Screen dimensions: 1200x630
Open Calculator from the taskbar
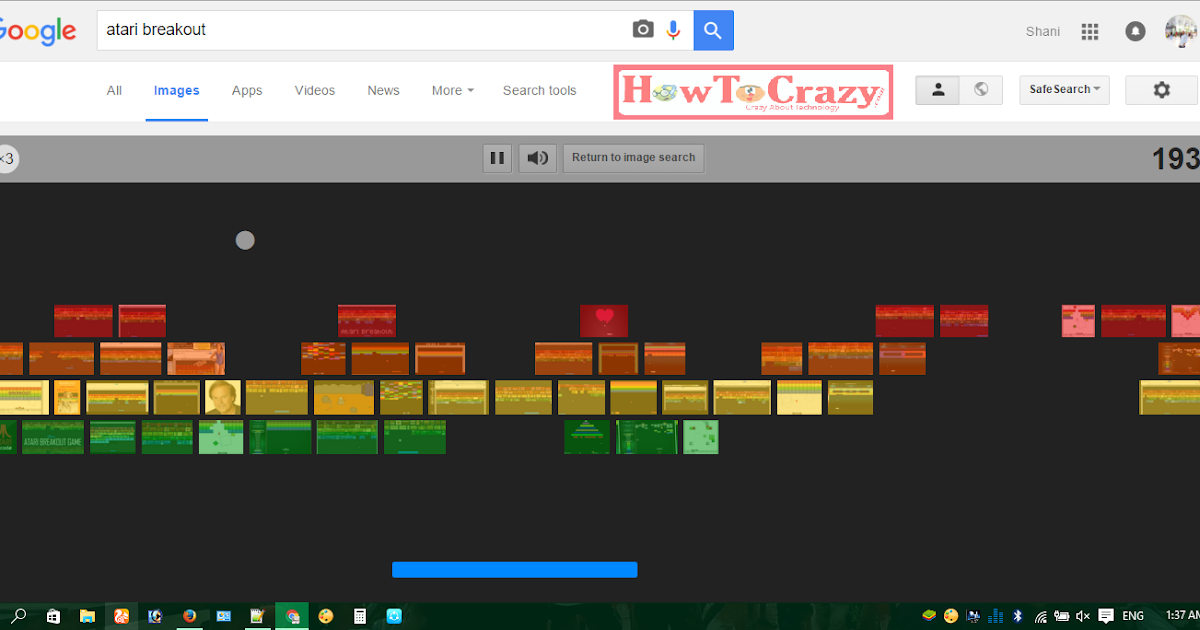point(360,616)
